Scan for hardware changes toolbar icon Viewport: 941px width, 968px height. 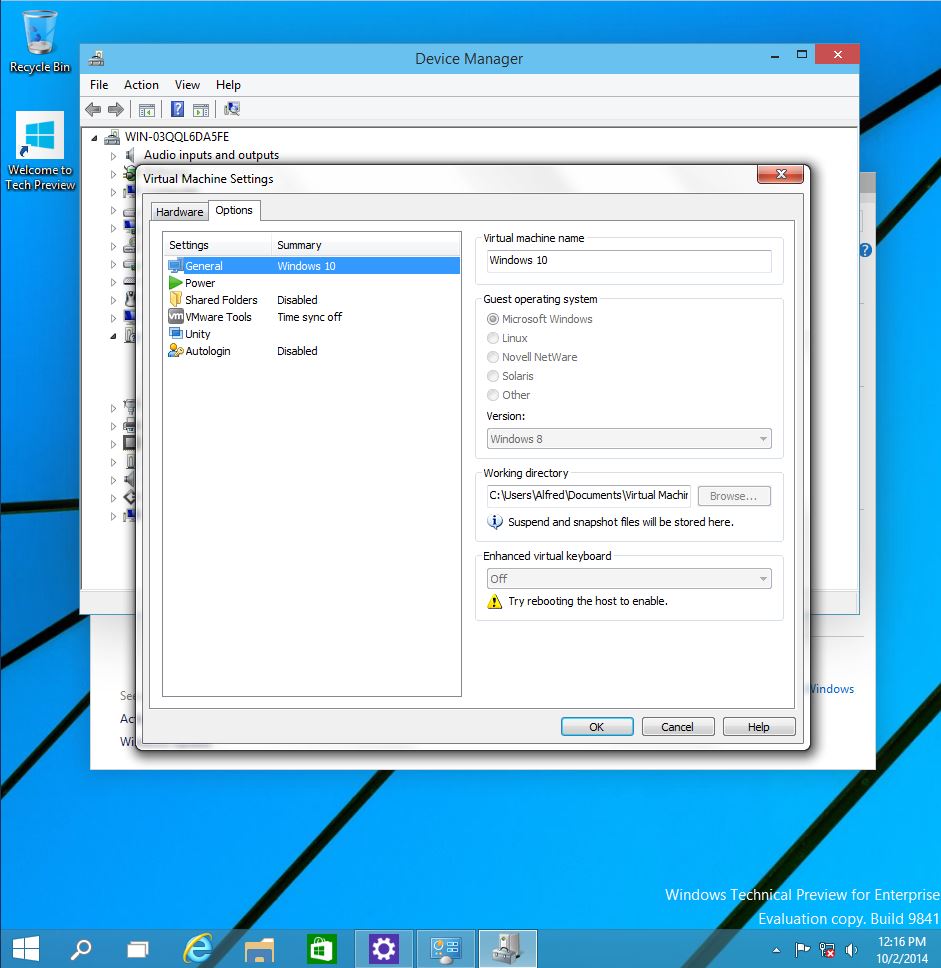point(232,109)
